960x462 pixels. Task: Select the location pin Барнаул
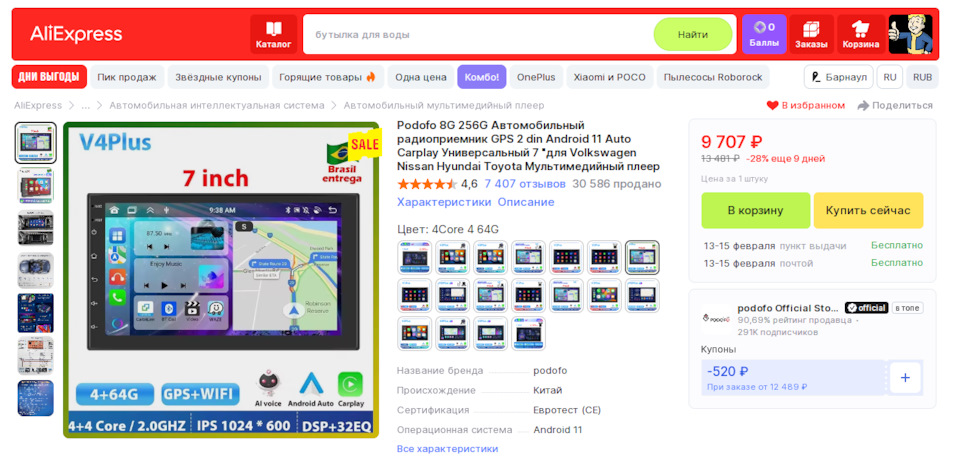(x=839, y=77)
